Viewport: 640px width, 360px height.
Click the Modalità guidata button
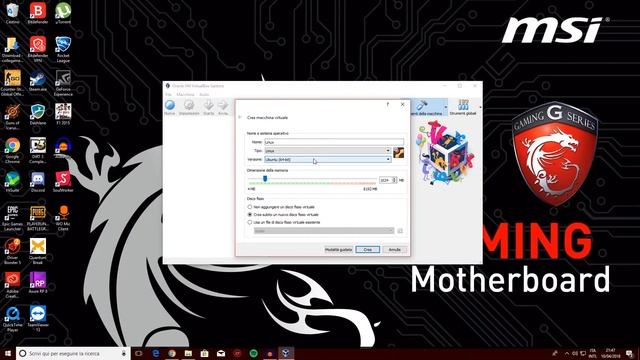click(338, 249)
